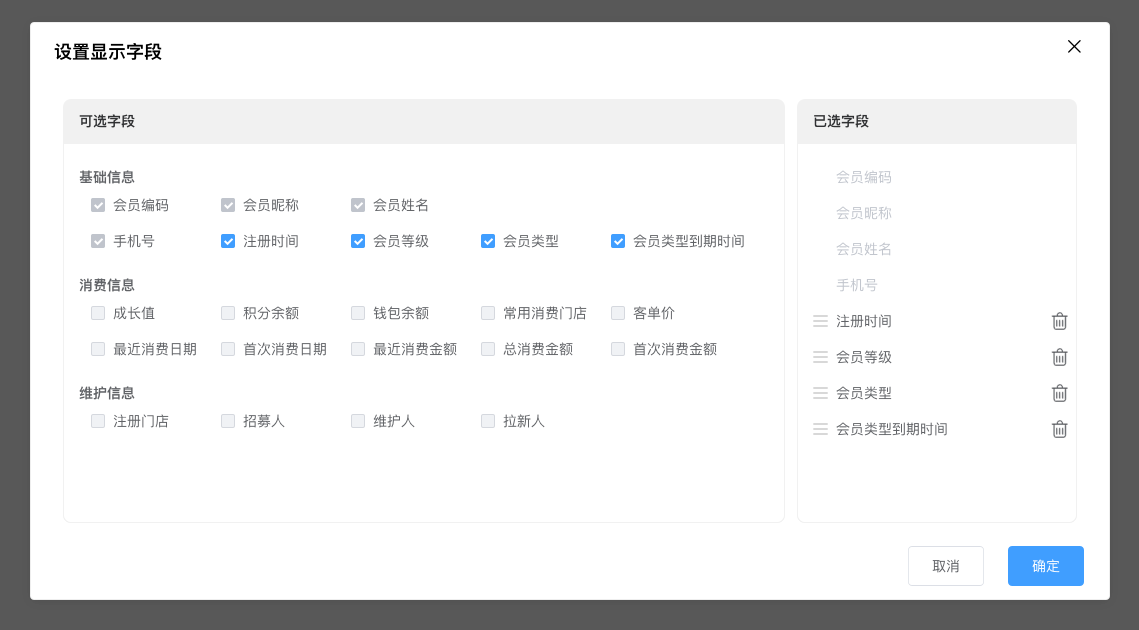Click drag handle icon for 注册时间

tap(820, 321)
